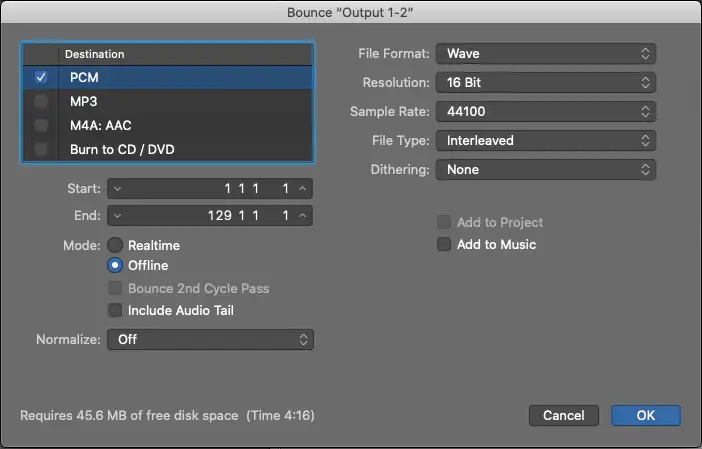Click the Cancel button

(563, 415)
